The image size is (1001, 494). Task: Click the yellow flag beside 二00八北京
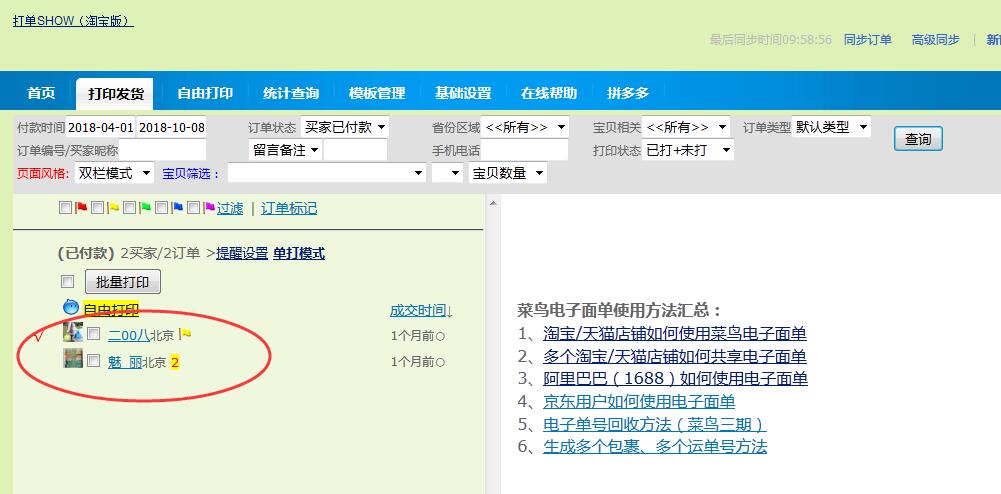185,335
